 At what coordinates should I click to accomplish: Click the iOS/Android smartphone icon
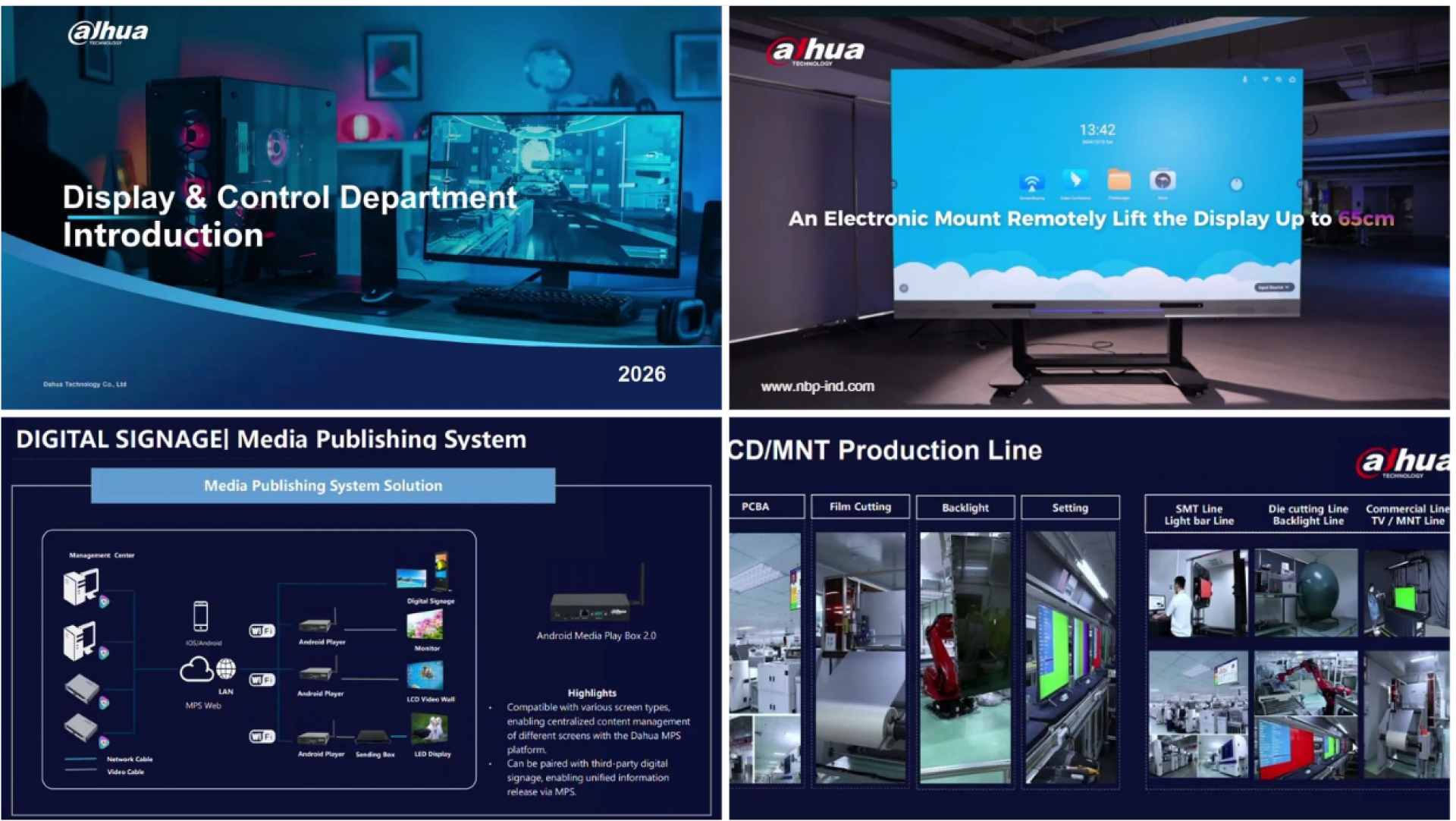(x=201, y=616)
